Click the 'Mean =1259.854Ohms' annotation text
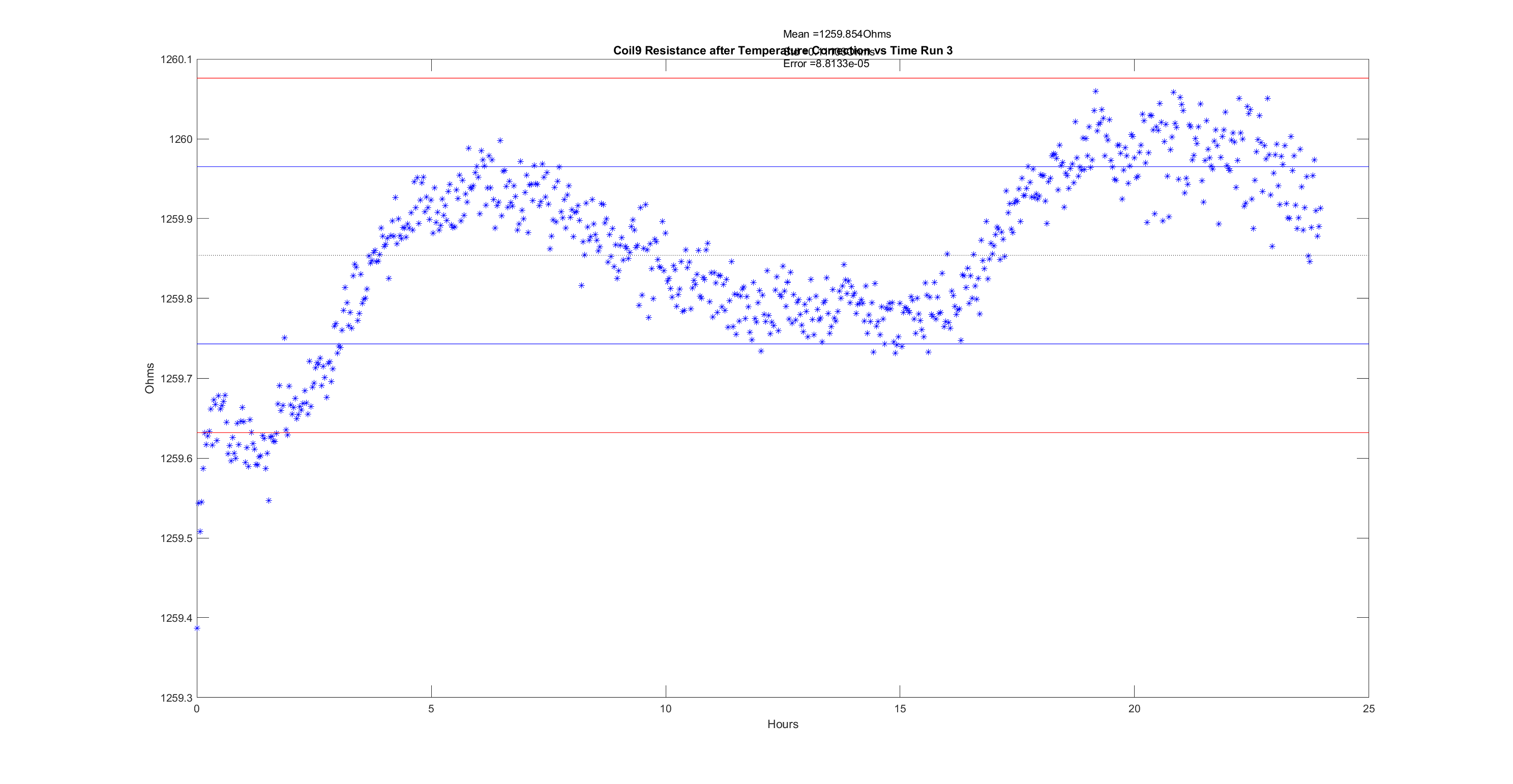 [x=837, y=34]
